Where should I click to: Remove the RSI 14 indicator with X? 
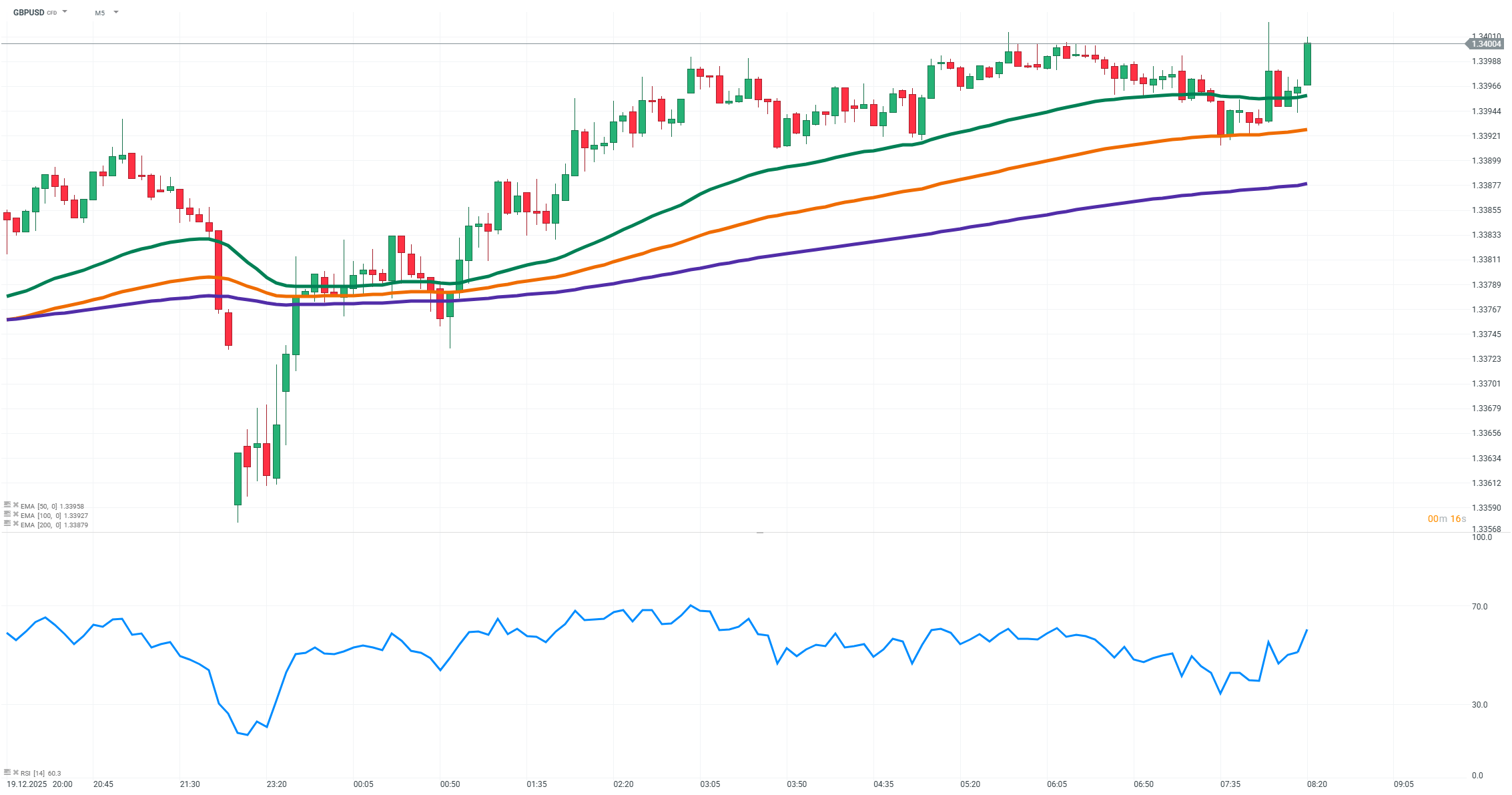coord(15,772)
